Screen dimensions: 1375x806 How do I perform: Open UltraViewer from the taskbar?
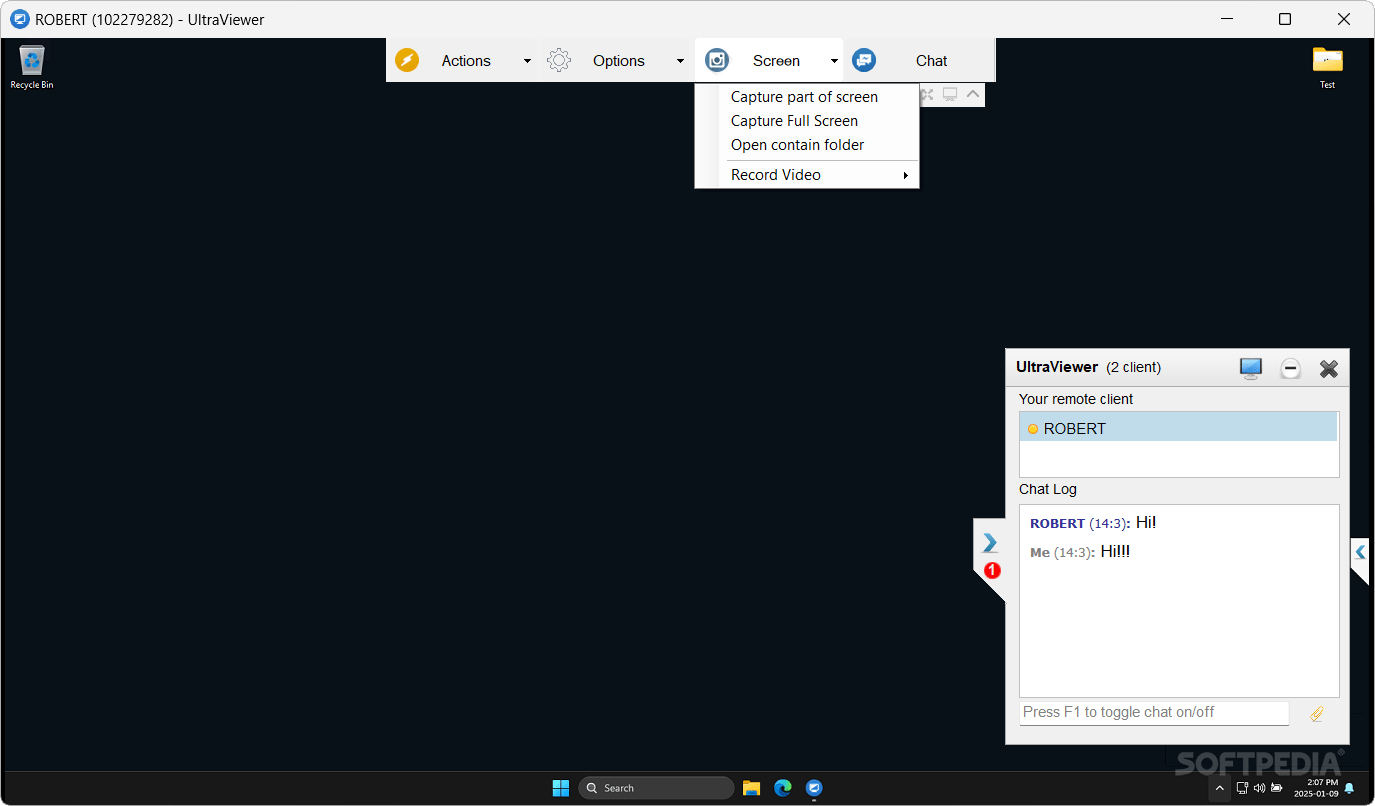click(x=814, y=788)
